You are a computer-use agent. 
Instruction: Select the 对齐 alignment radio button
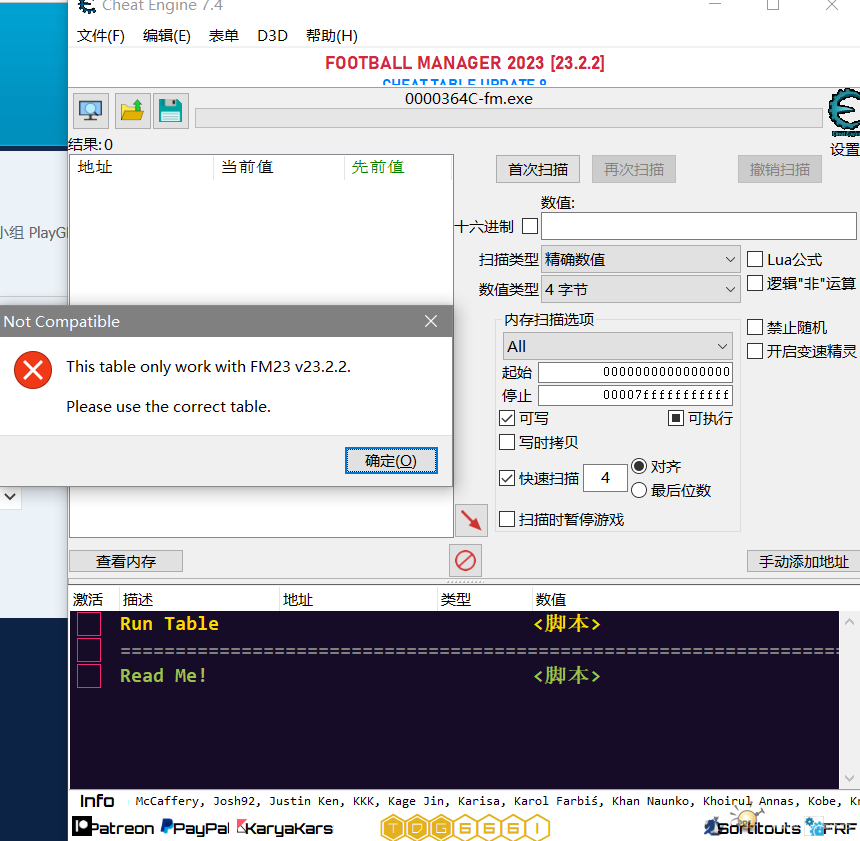639,466
